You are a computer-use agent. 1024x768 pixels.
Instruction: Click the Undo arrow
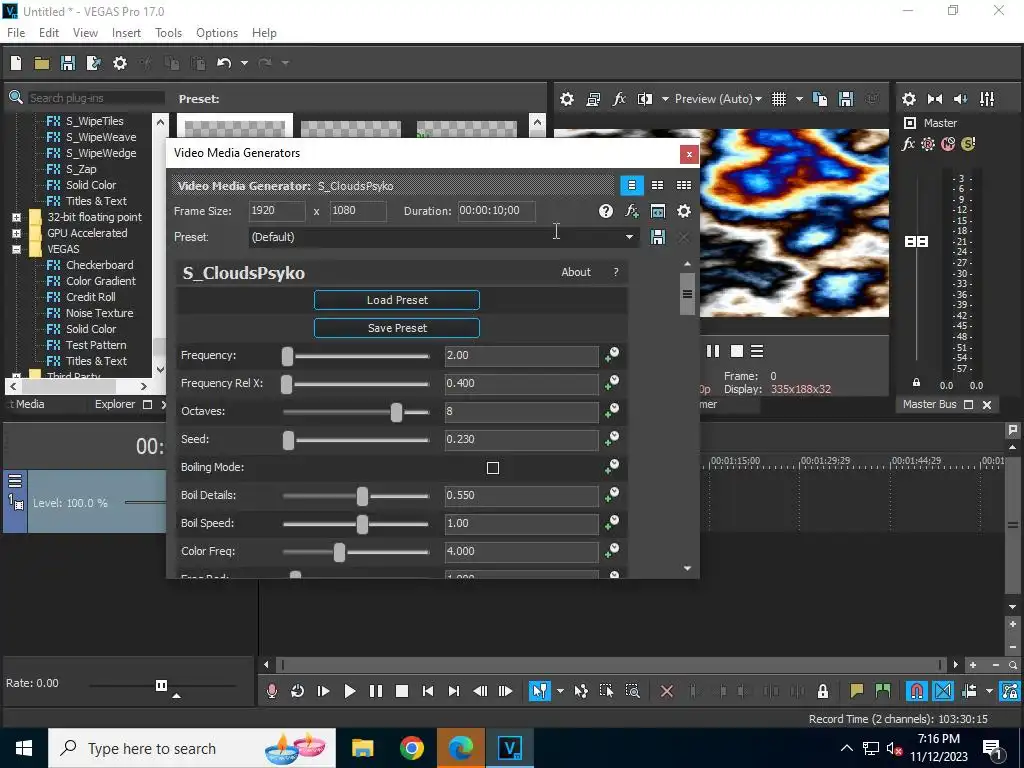(x=224, y=63)
